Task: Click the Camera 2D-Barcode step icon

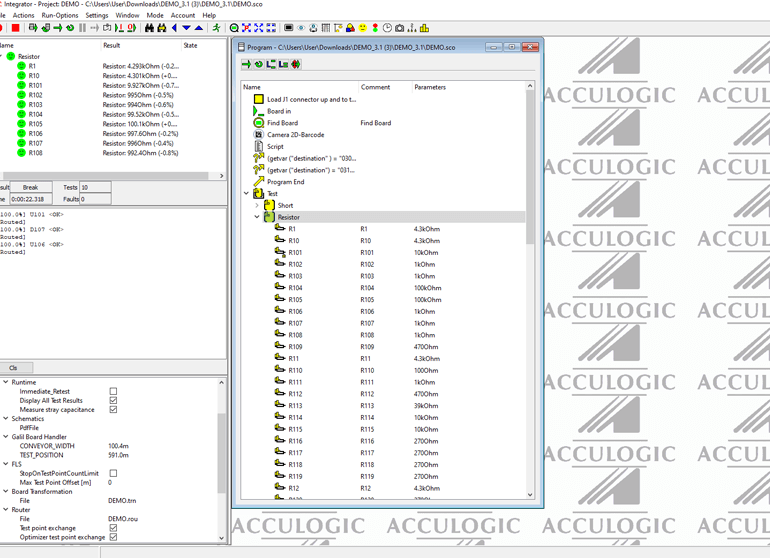Action: pyautogui.click(x=259, y=135)
